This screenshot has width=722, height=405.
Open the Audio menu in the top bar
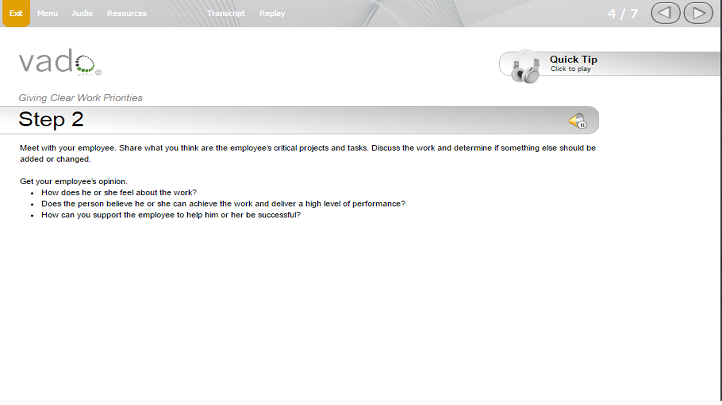(82, 13)
